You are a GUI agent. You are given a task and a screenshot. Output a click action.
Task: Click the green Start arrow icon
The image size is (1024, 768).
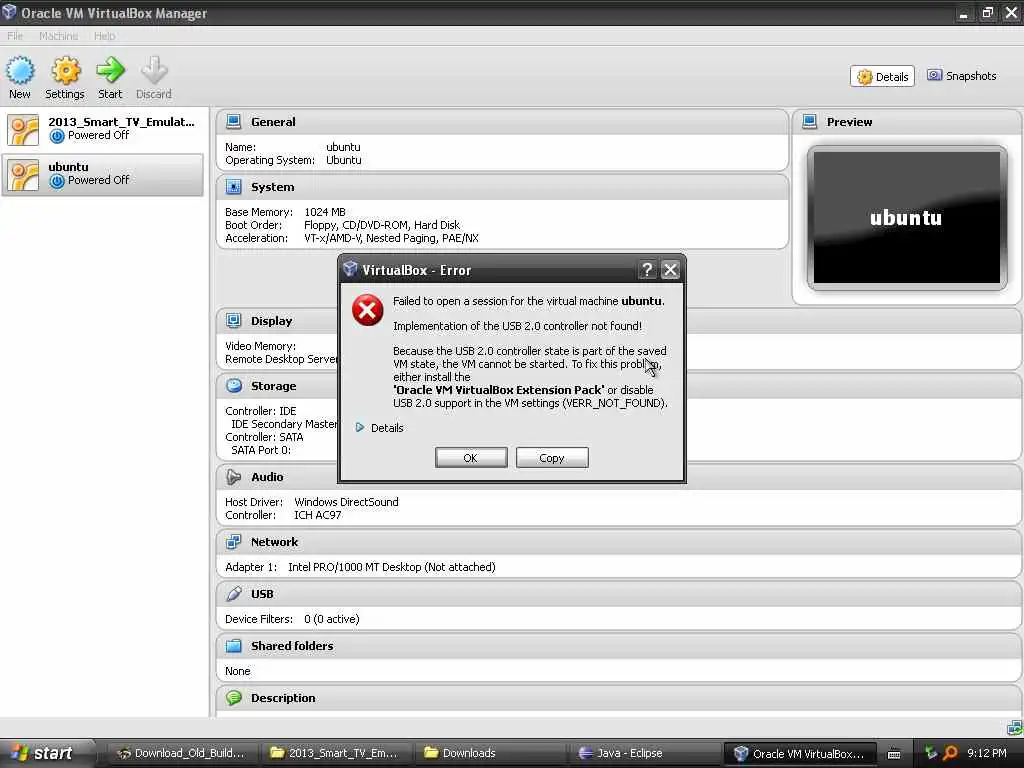pos(110,70)
